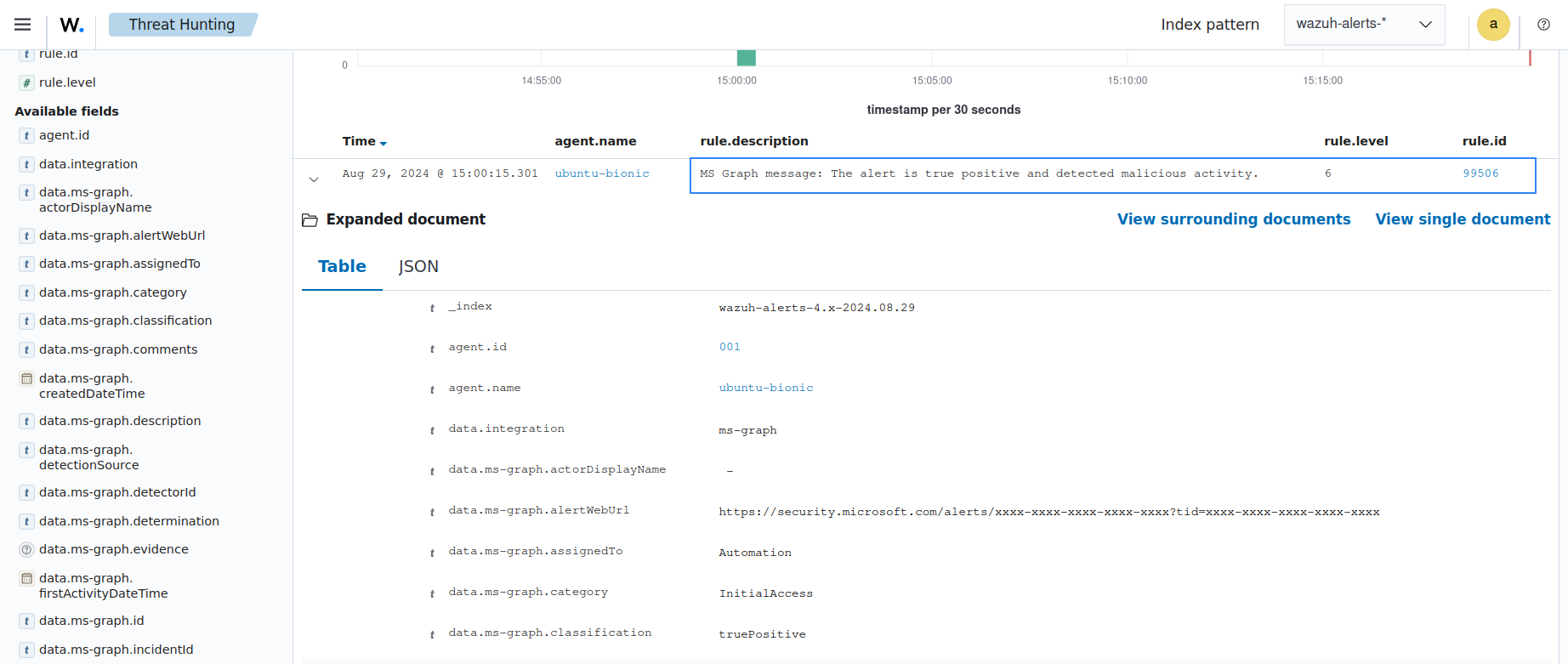This screenshot has width=1568, height=664.
Task: Open View single document link
Action: [1463, 219]
